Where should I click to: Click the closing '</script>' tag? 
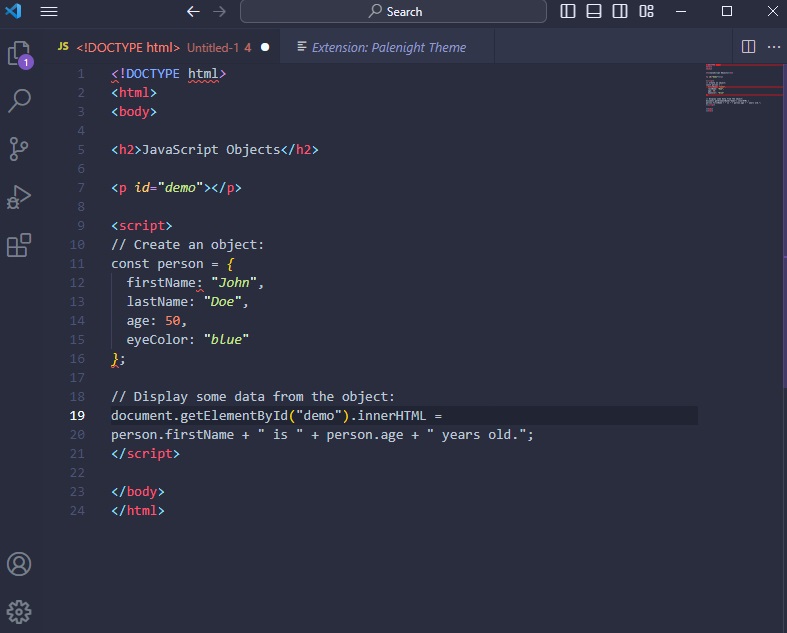pyautogui.click(x=146, y=454)
